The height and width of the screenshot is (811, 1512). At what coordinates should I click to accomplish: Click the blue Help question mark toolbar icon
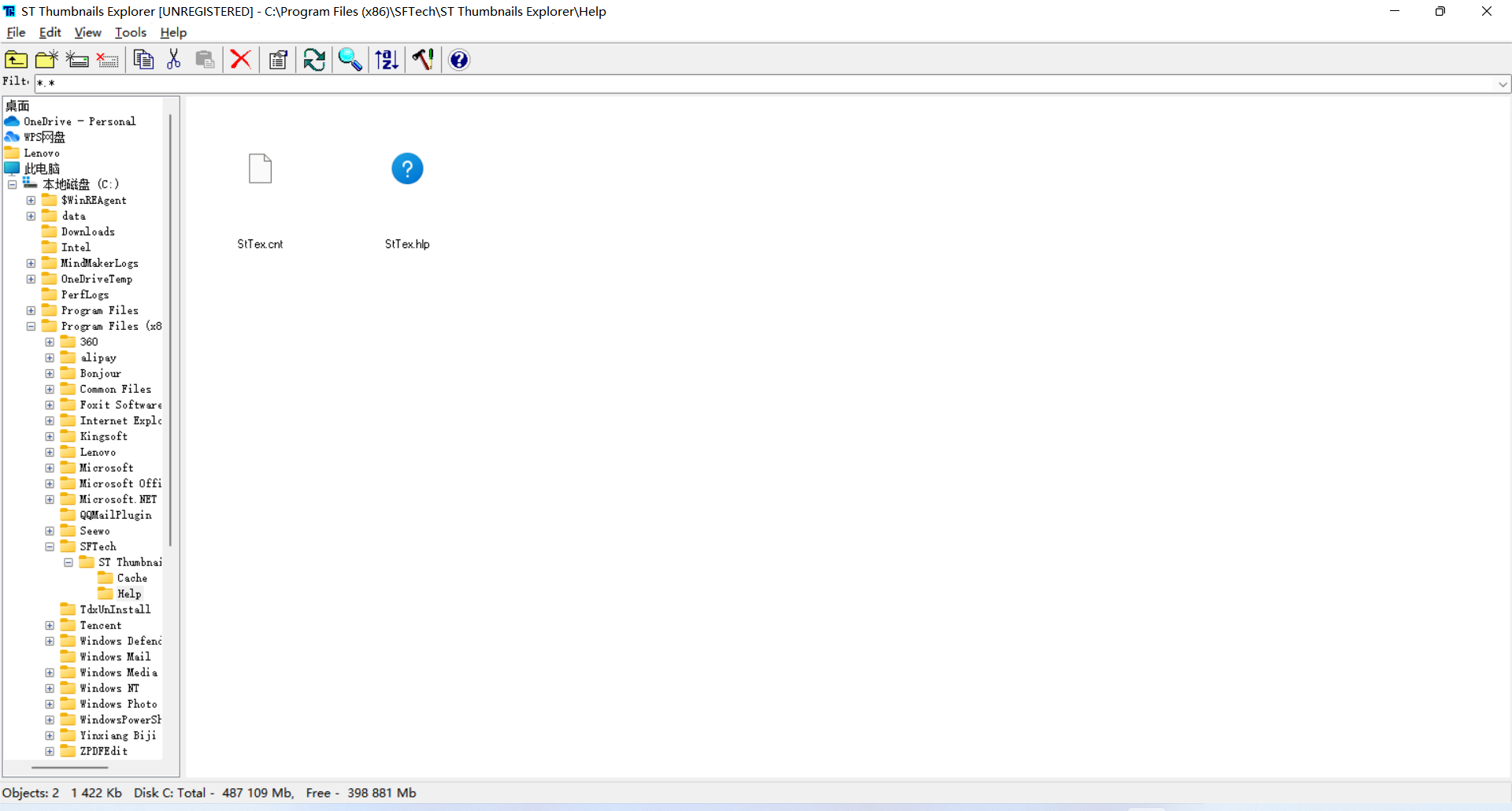[x=459, y=60]
